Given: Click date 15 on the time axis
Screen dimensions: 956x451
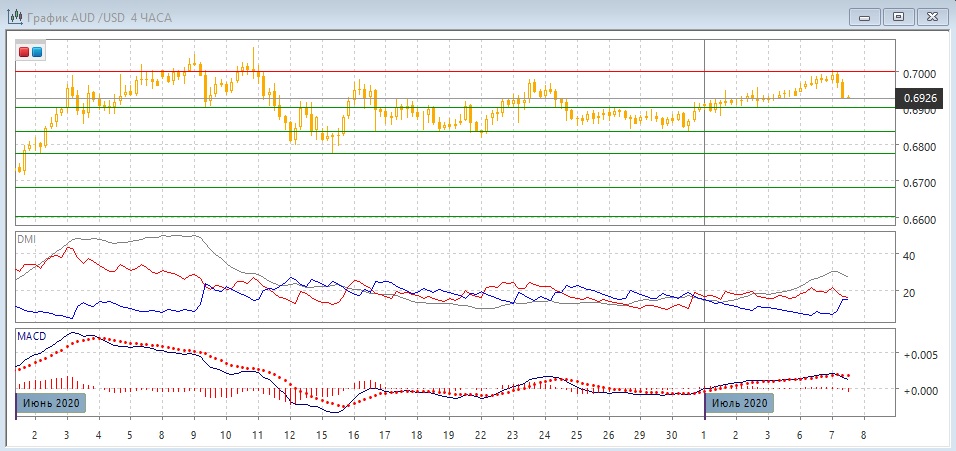Looking at the screenshot, I should pos(322,437).
